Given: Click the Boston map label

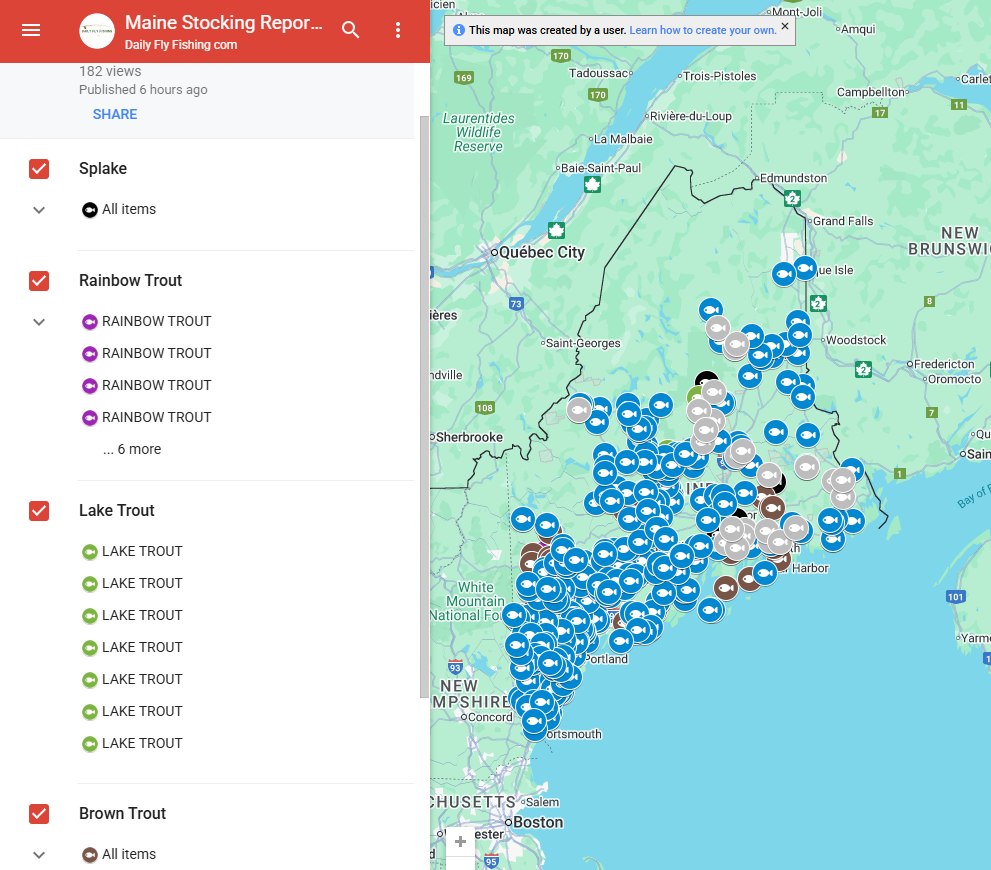Looking at the screenshot, I should pos(538,823).
